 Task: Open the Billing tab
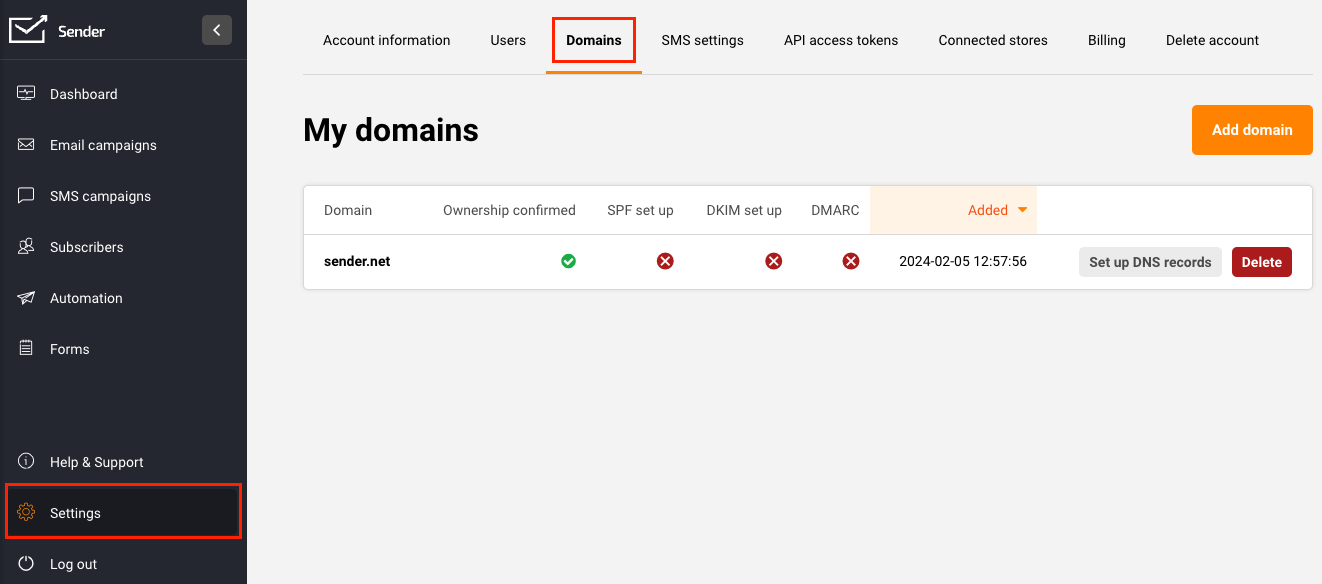(x=1106, y=40)
